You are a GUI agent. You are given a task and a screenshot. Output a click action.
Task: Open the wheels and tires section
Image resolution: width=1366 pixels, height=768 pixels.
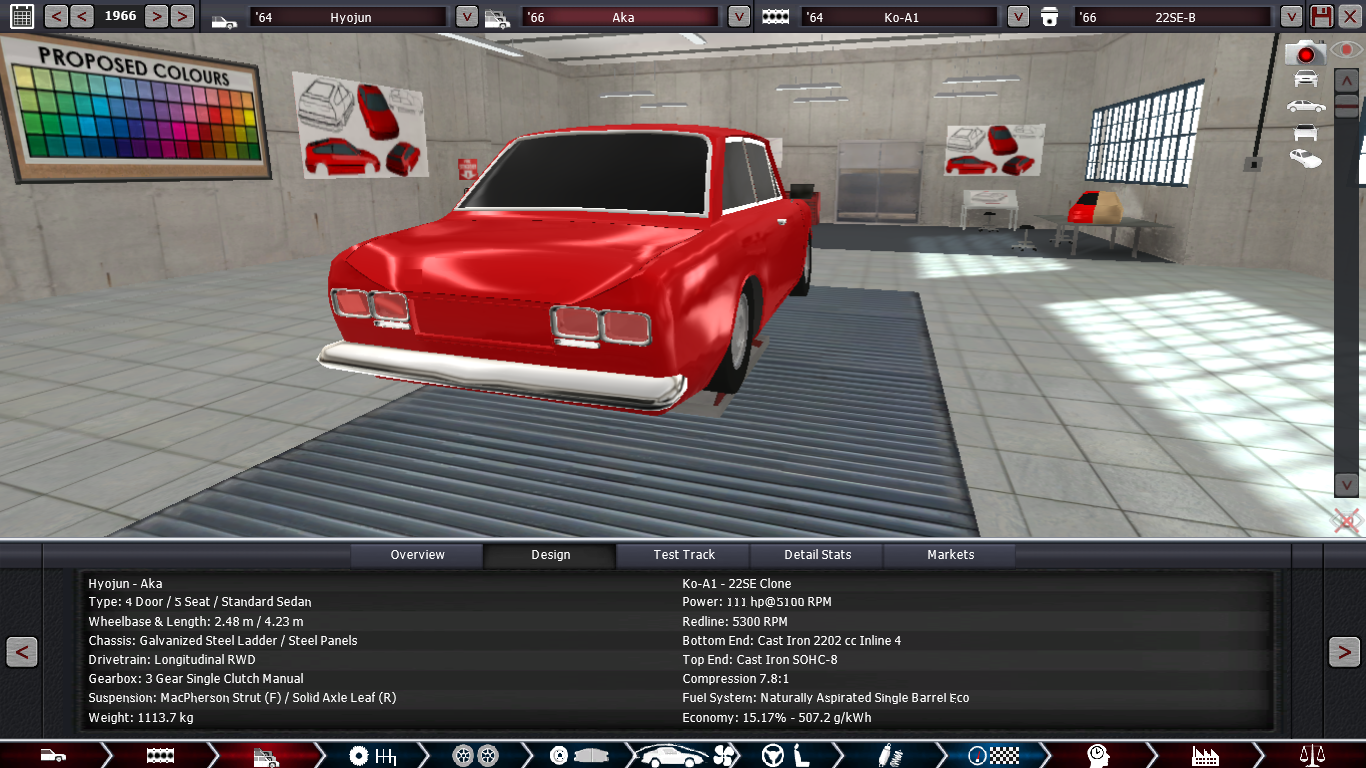475,755
